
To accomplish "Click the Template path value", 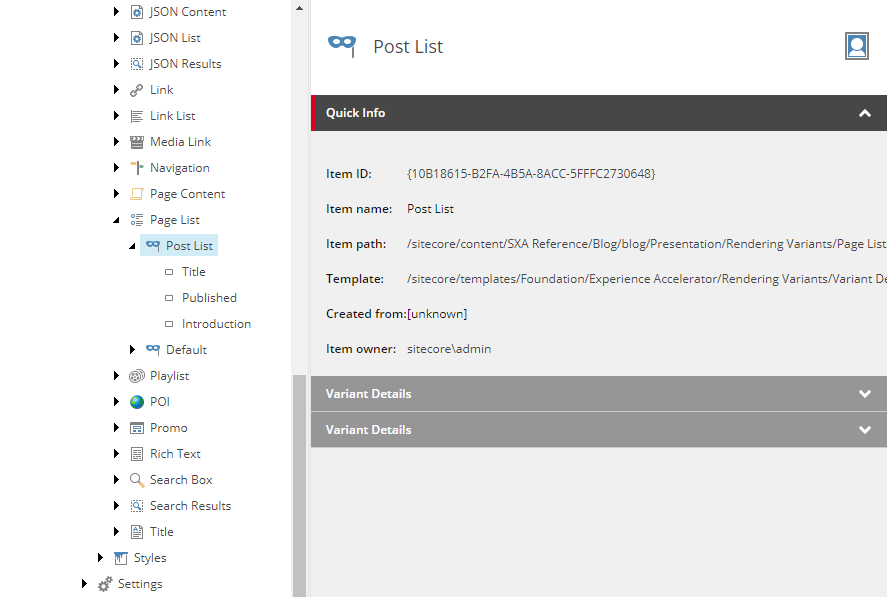I will coord(647,279).
